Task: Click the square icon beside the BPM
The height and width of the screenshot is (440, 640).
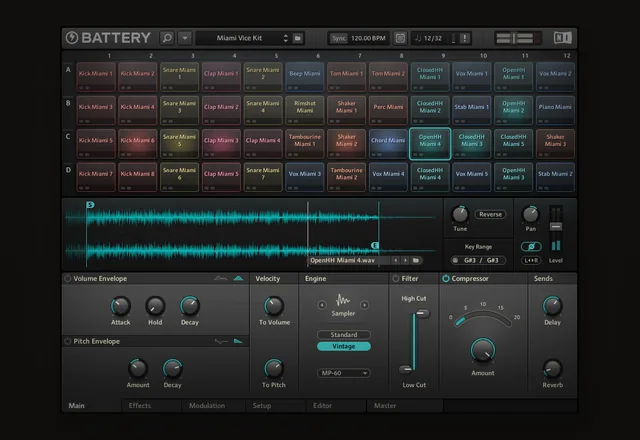Action: (x=400, y=38)
